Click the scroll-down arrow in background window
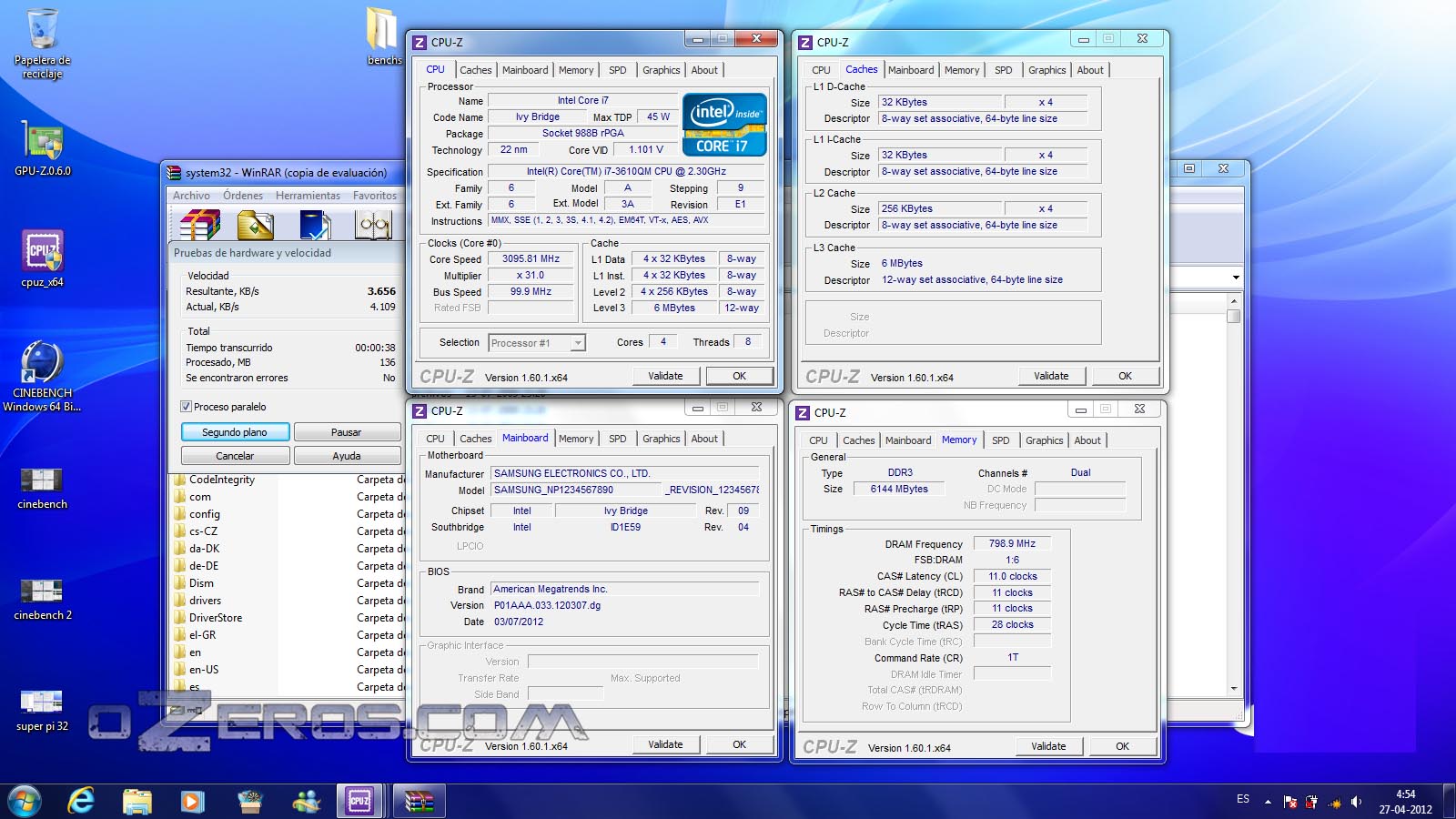This screenshot has height=819, width=1456. [1234, 689]
